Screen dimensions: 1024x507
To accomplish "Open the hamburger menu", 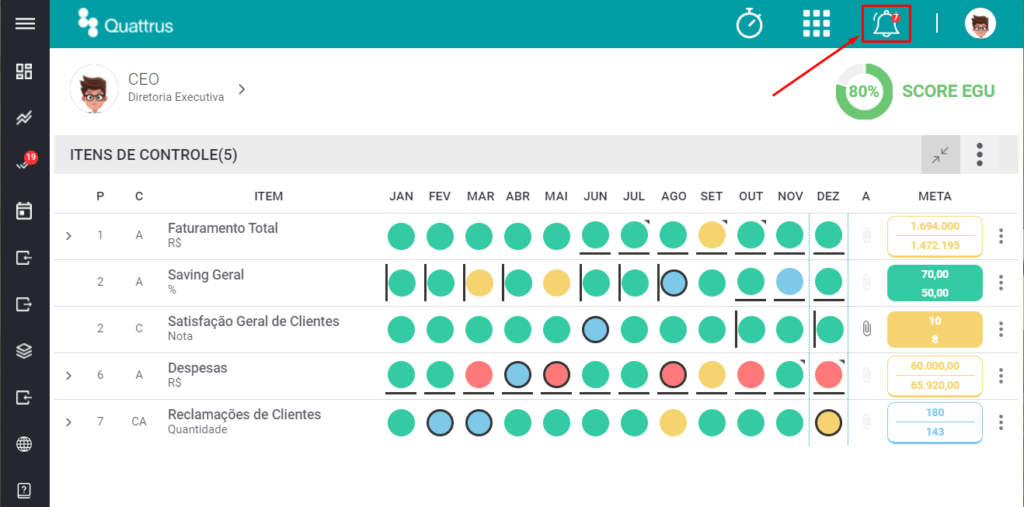I will pos(25,24).
